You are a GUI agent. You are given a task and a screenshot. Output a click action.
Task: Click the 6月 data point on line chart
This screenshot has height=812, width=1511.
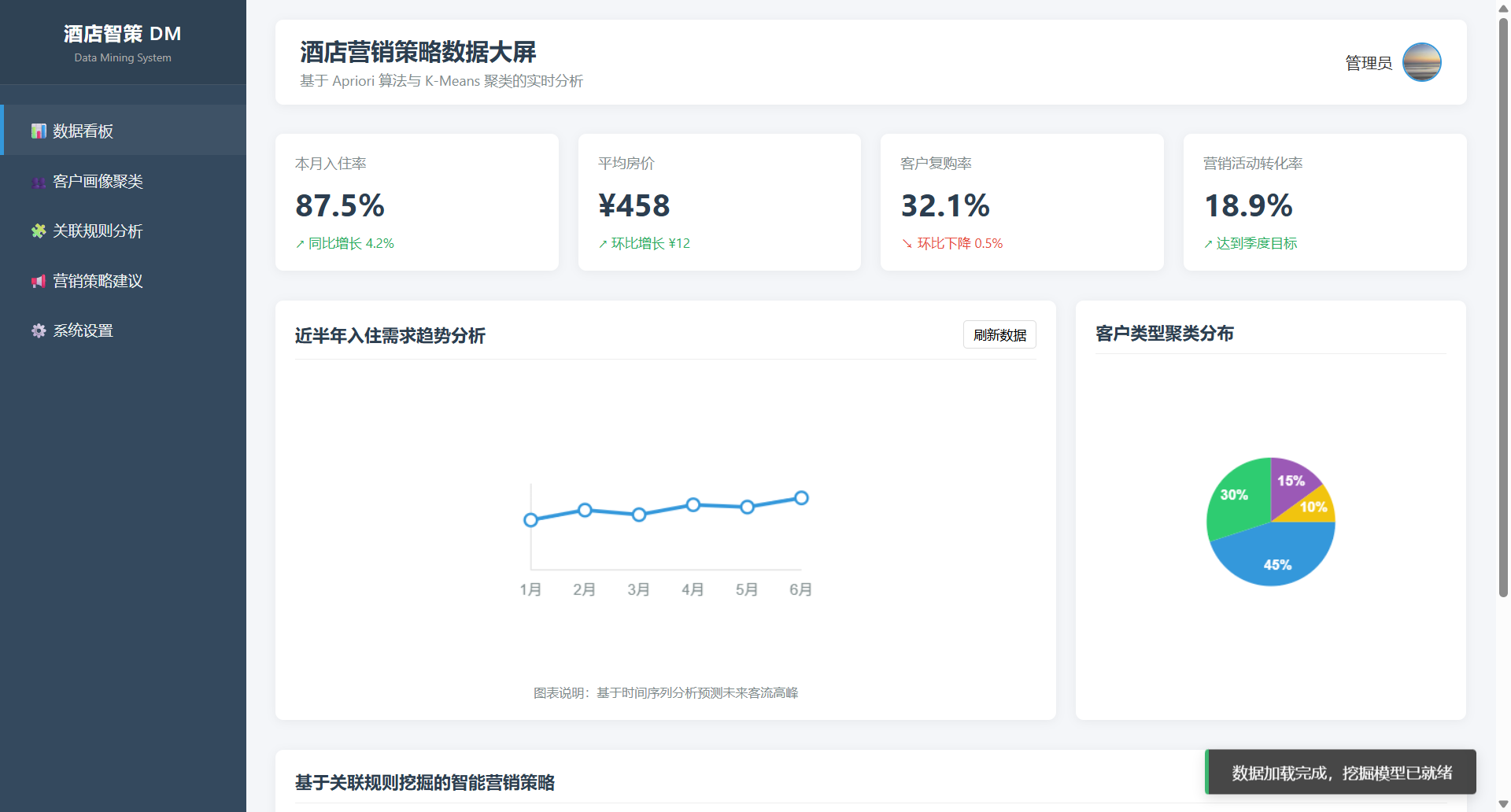801,498
